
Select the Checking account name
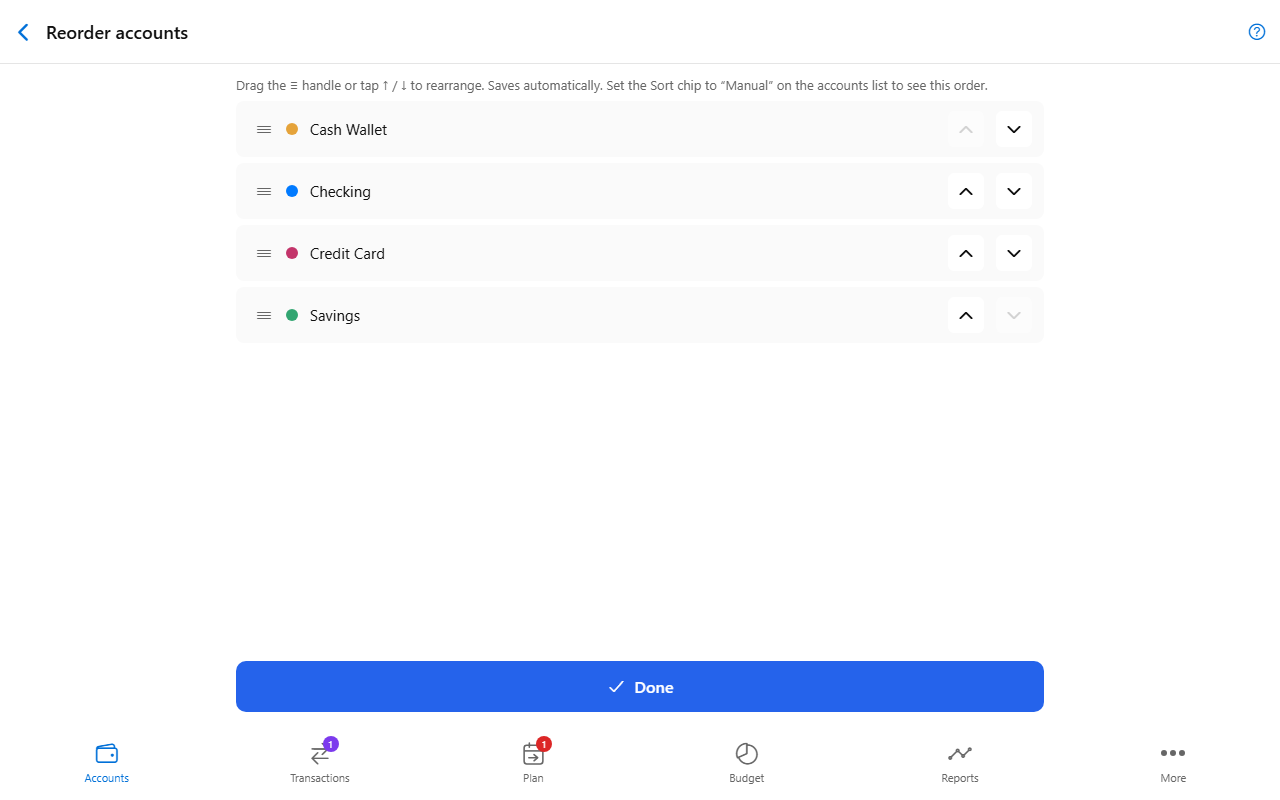click(340, 192)
